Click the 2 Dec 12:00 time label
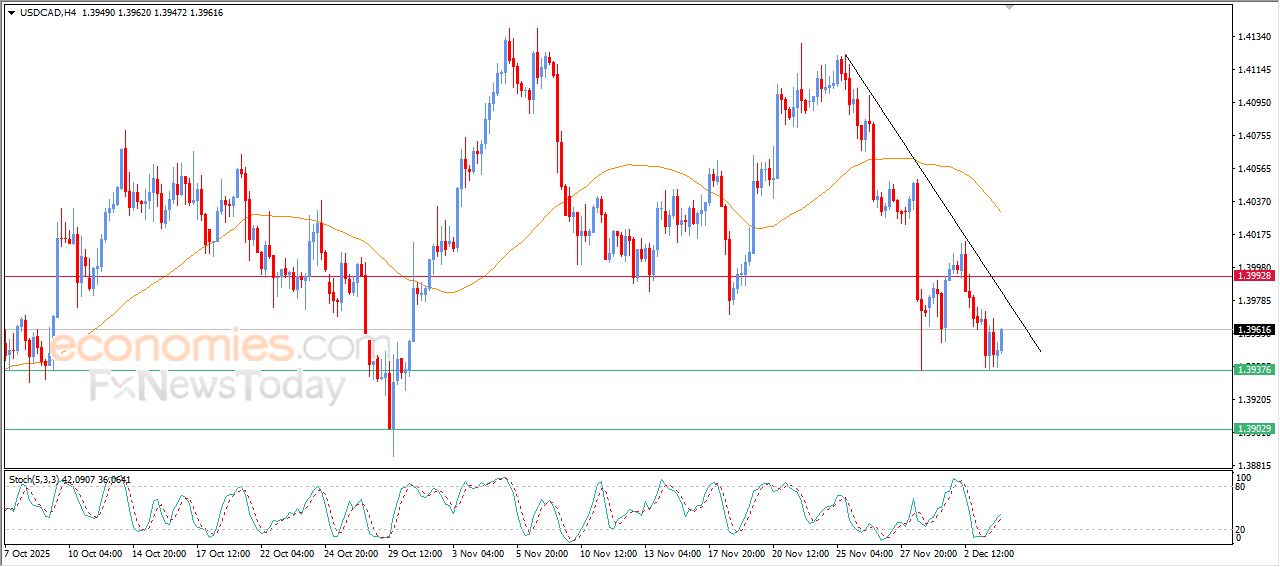 point(989,552)
